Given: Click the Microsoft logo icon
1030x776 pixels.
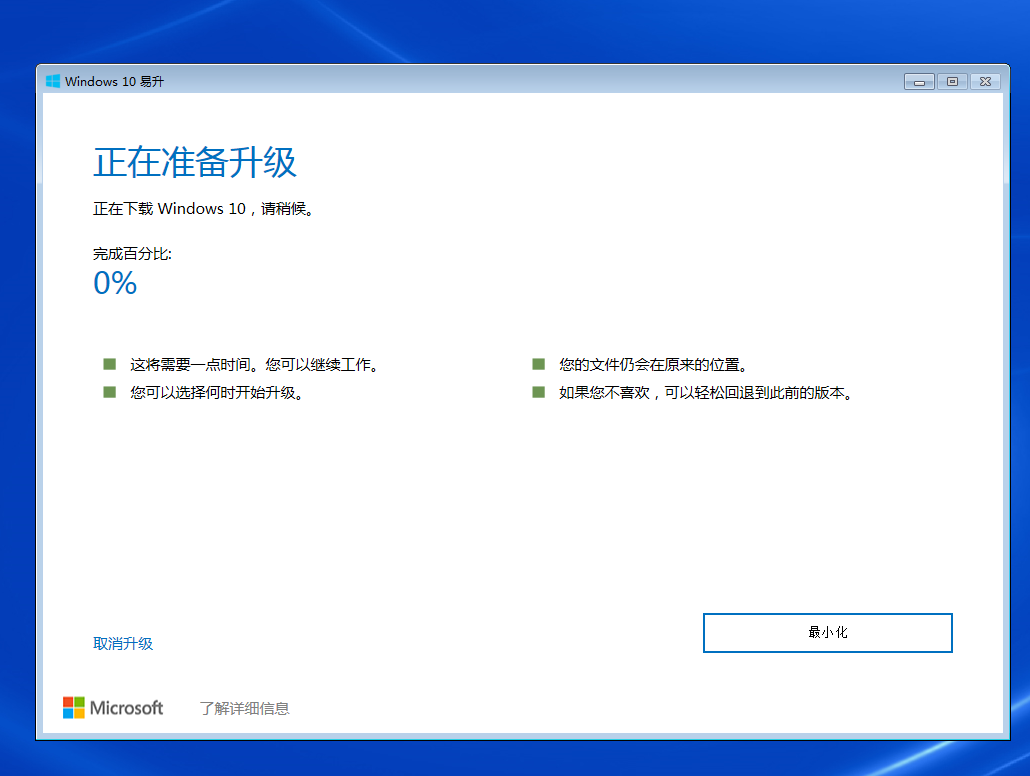Looking at the screenshot, I should (x=74, y=708).
